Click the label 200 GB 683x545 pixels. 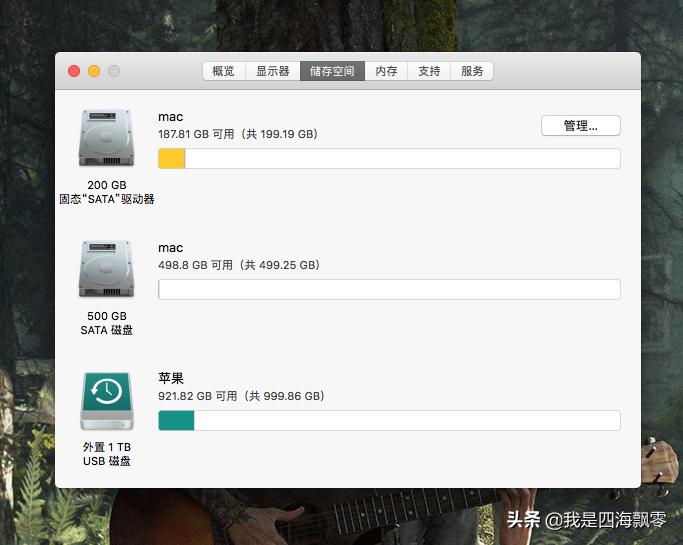pos(107,185)
